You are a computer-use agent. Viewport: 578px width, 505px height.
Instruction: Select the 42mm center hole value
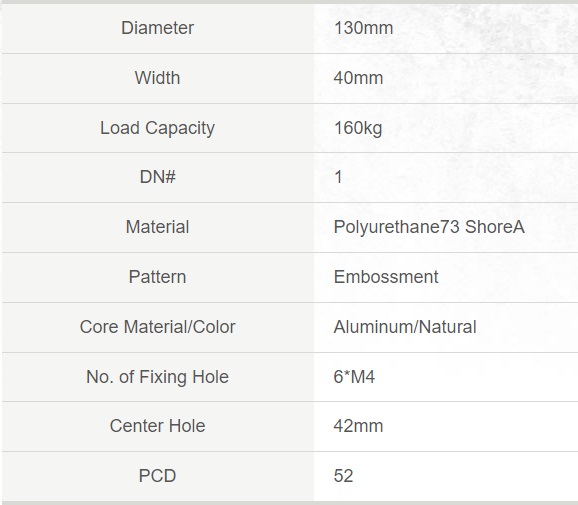tap(358, 426)
